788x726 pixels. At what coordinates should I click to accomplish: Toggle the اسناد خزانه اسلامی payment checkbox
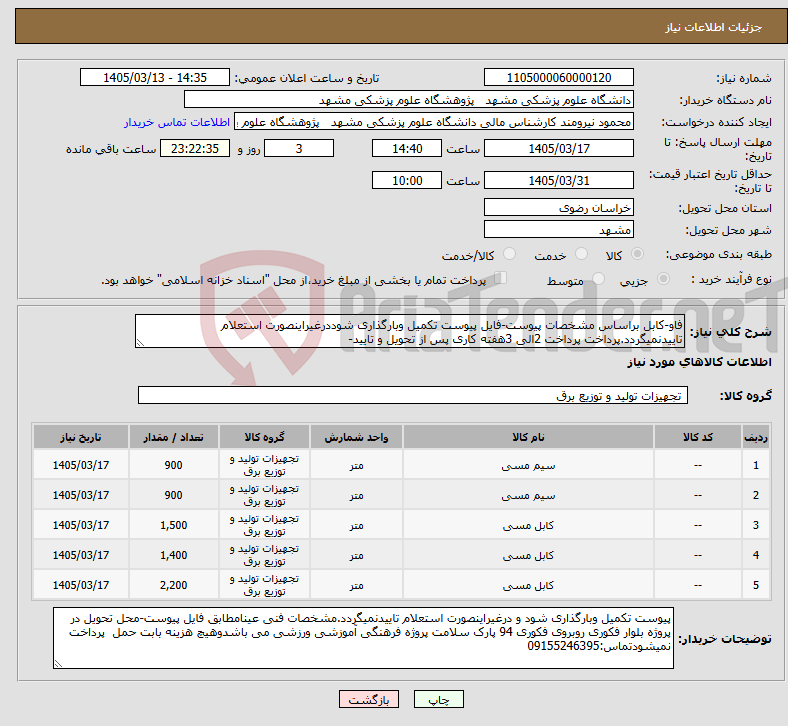pyautogui.click(x=501, y=278)
